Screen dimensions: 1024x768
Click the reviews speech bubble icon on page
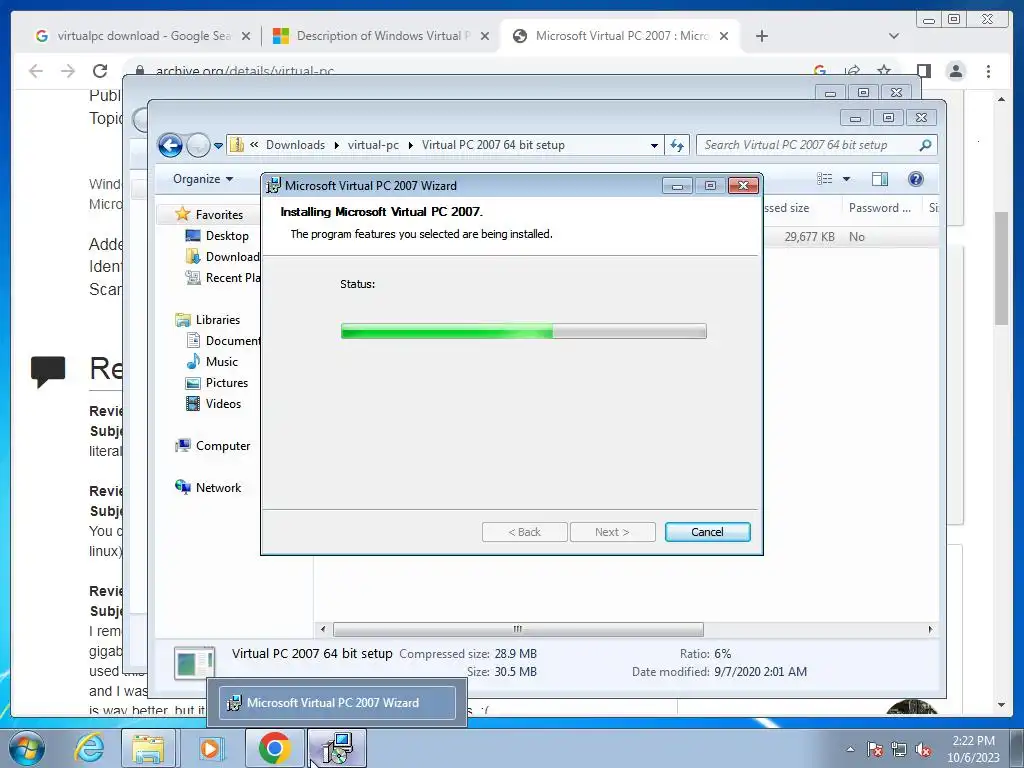coord(48,371)
